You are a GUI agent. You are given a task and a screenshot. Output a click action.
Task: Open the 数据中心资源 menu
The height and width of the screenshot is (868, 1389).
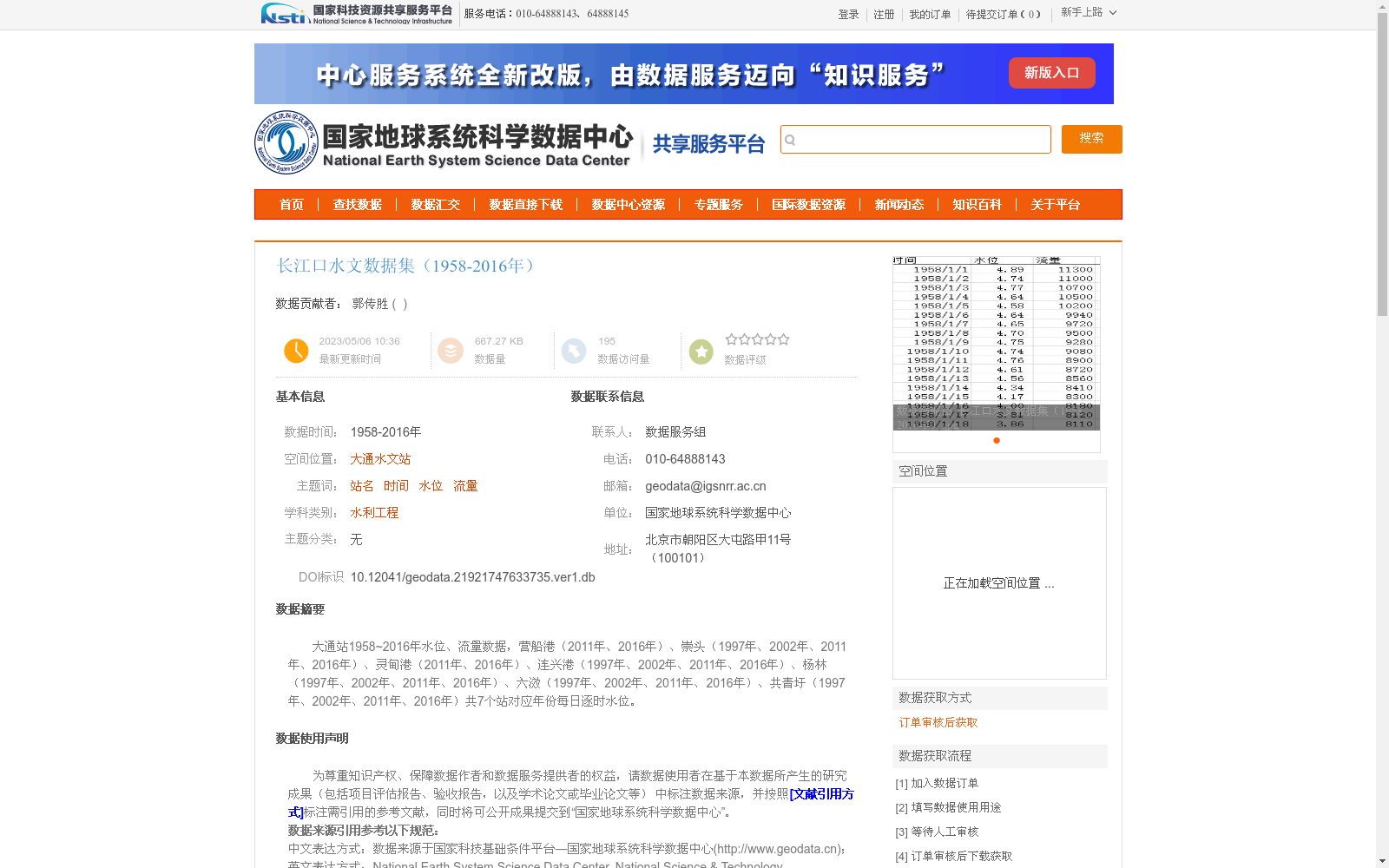(629, 205)
